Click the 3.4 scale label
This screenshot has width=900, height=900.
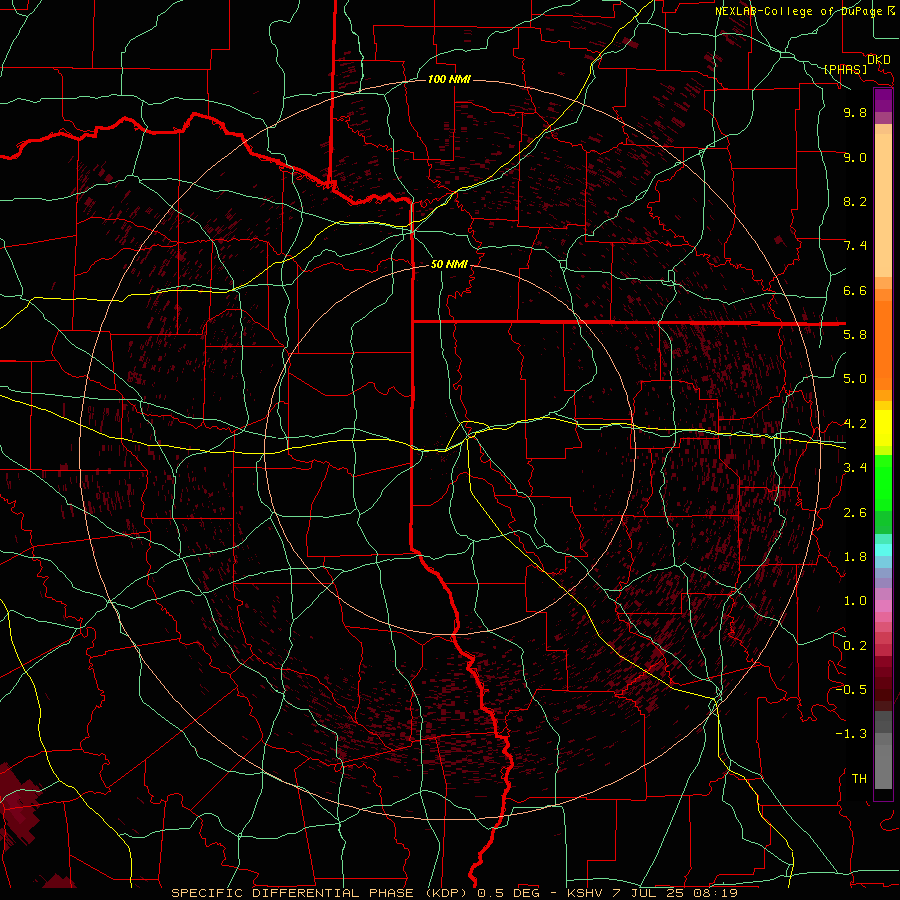[x=855, y=468]
